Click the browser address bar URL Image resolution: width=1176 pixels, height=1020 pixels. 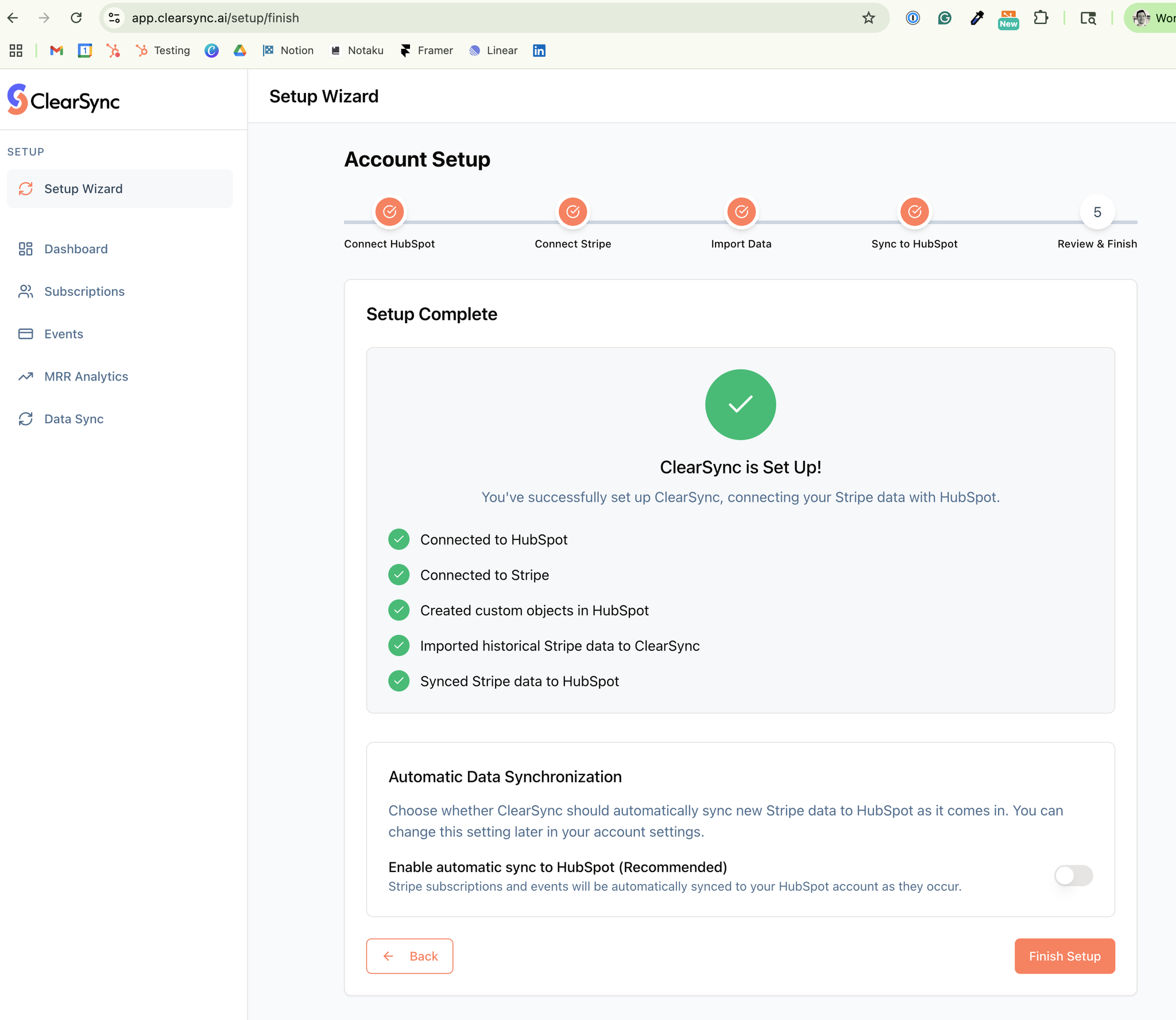coord(215,18)
